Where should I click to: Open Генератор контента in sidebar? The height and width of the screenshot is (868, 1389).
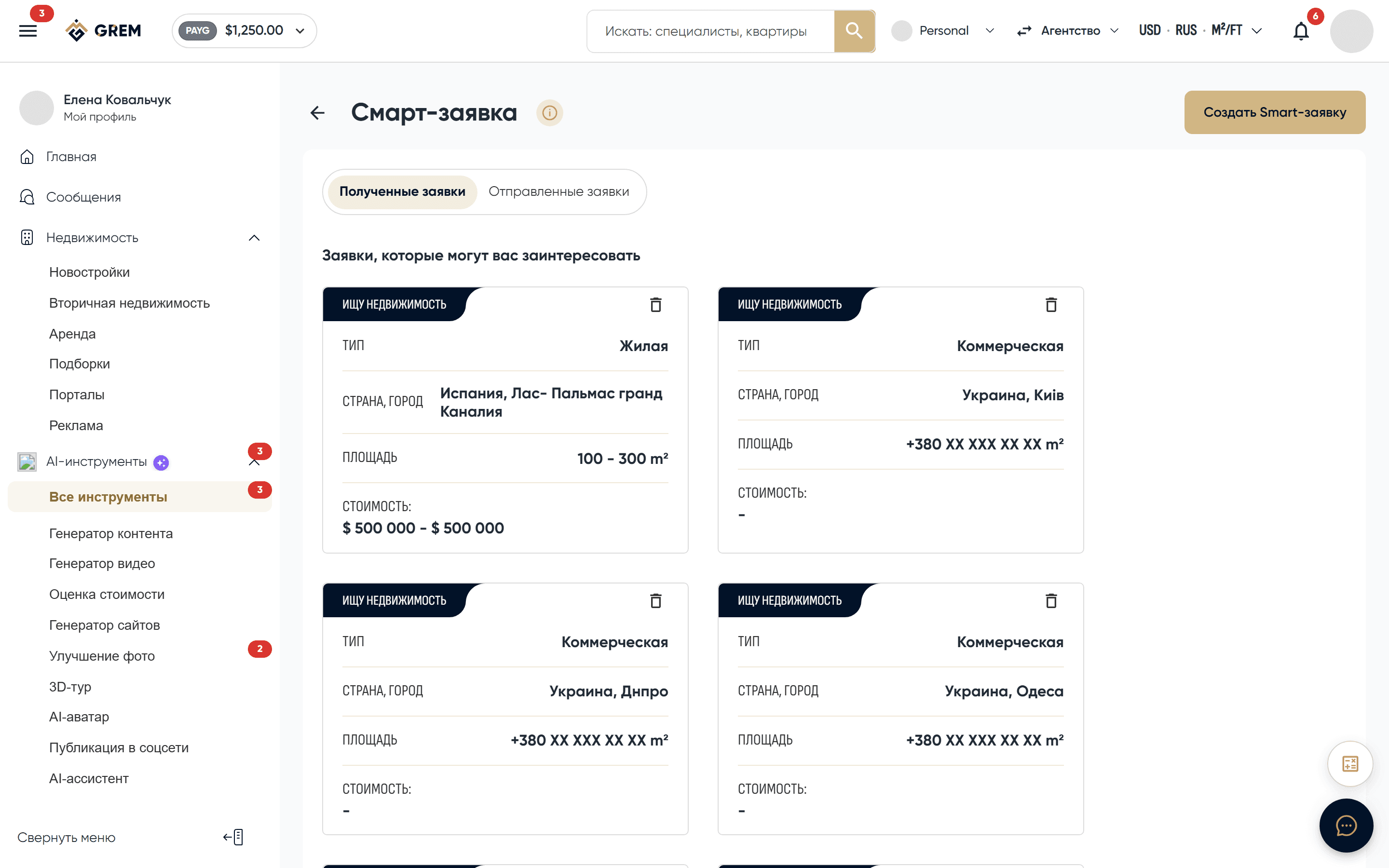pos(111,533)
